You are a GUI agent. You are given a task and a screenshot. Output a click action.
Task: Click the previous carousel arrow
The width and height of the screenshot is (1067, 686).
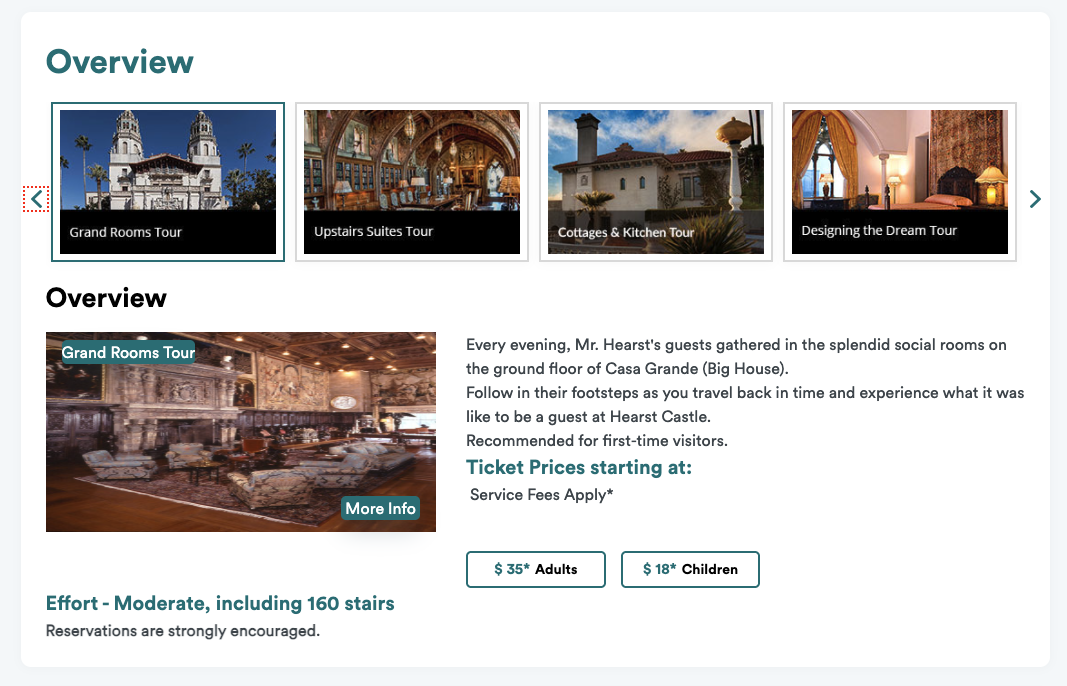coord(36,199)
